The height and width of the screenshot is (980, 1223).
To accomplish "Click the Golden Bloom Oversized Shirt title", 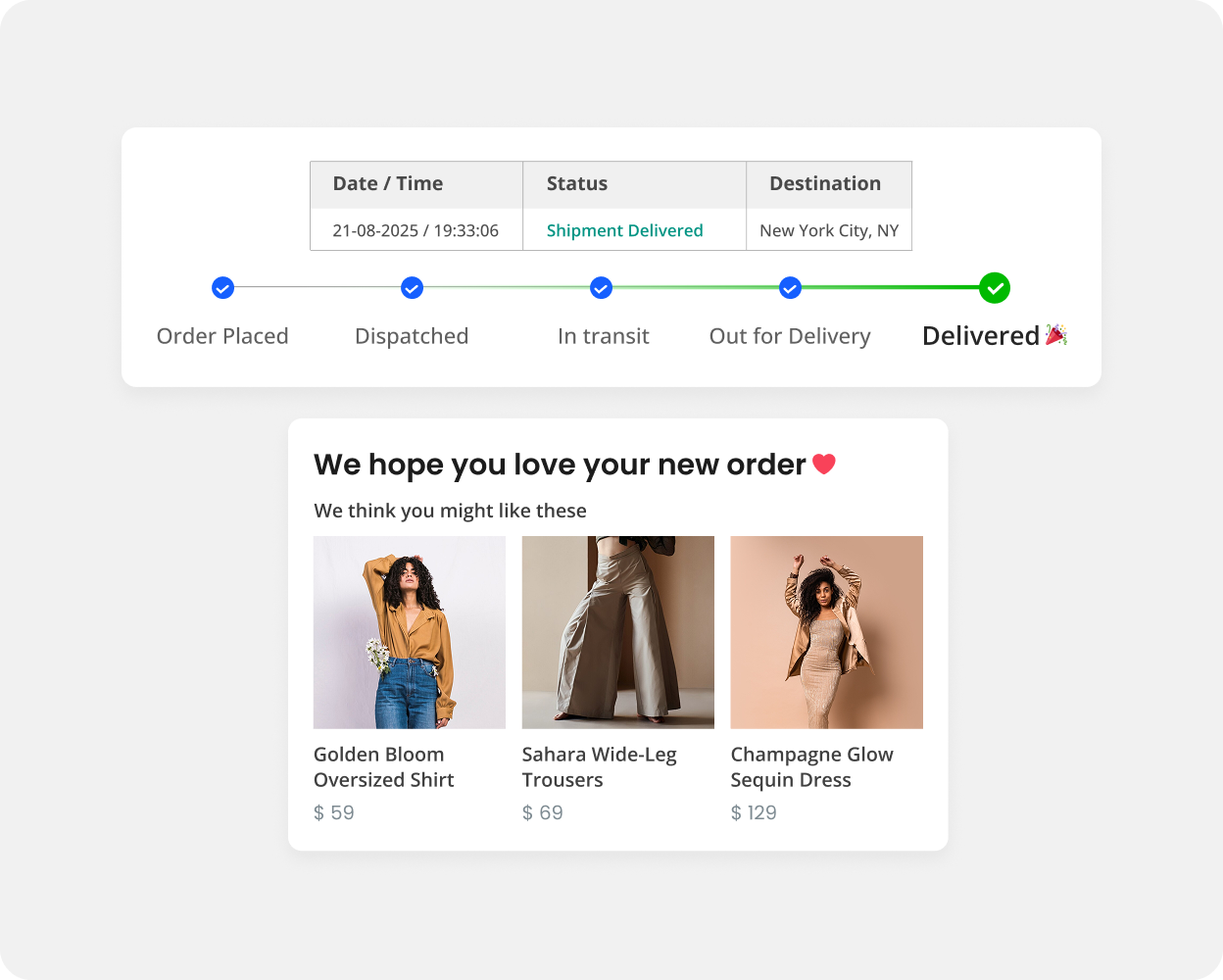I will 383,767.
